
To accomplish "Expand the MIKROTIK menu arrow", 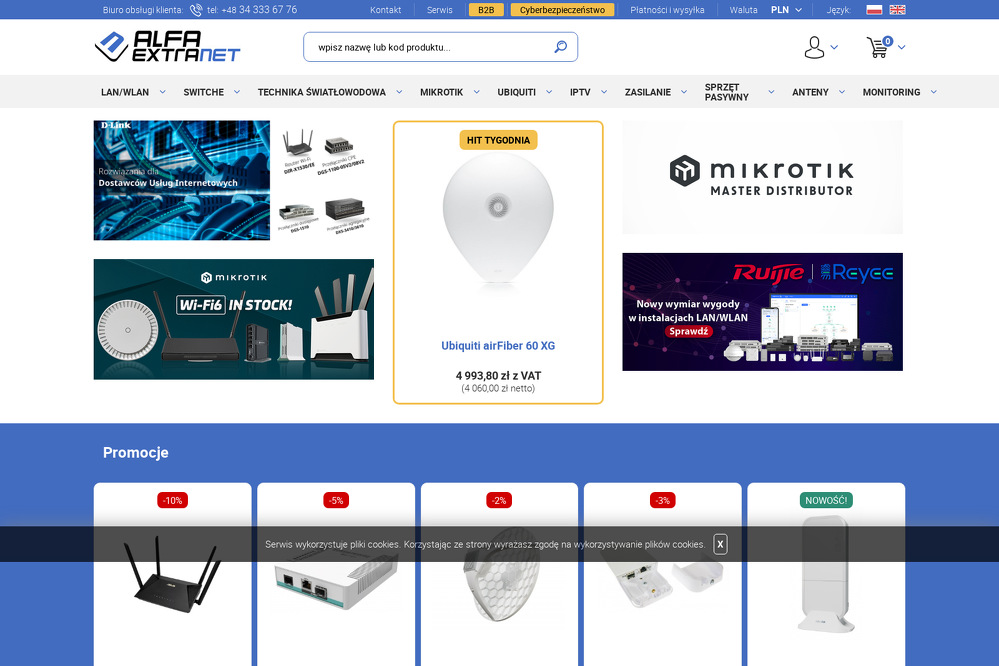I will [477, 92].
